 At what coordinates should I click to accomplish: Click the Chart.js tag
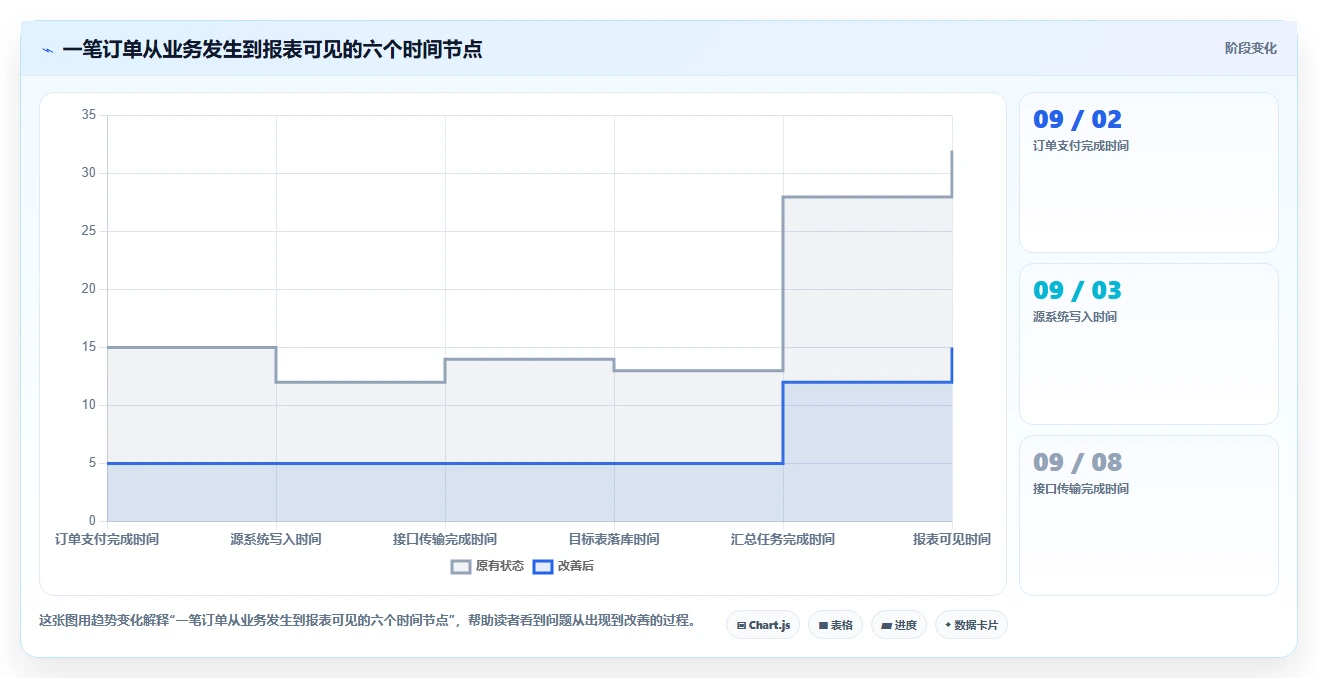coord(763,625)
